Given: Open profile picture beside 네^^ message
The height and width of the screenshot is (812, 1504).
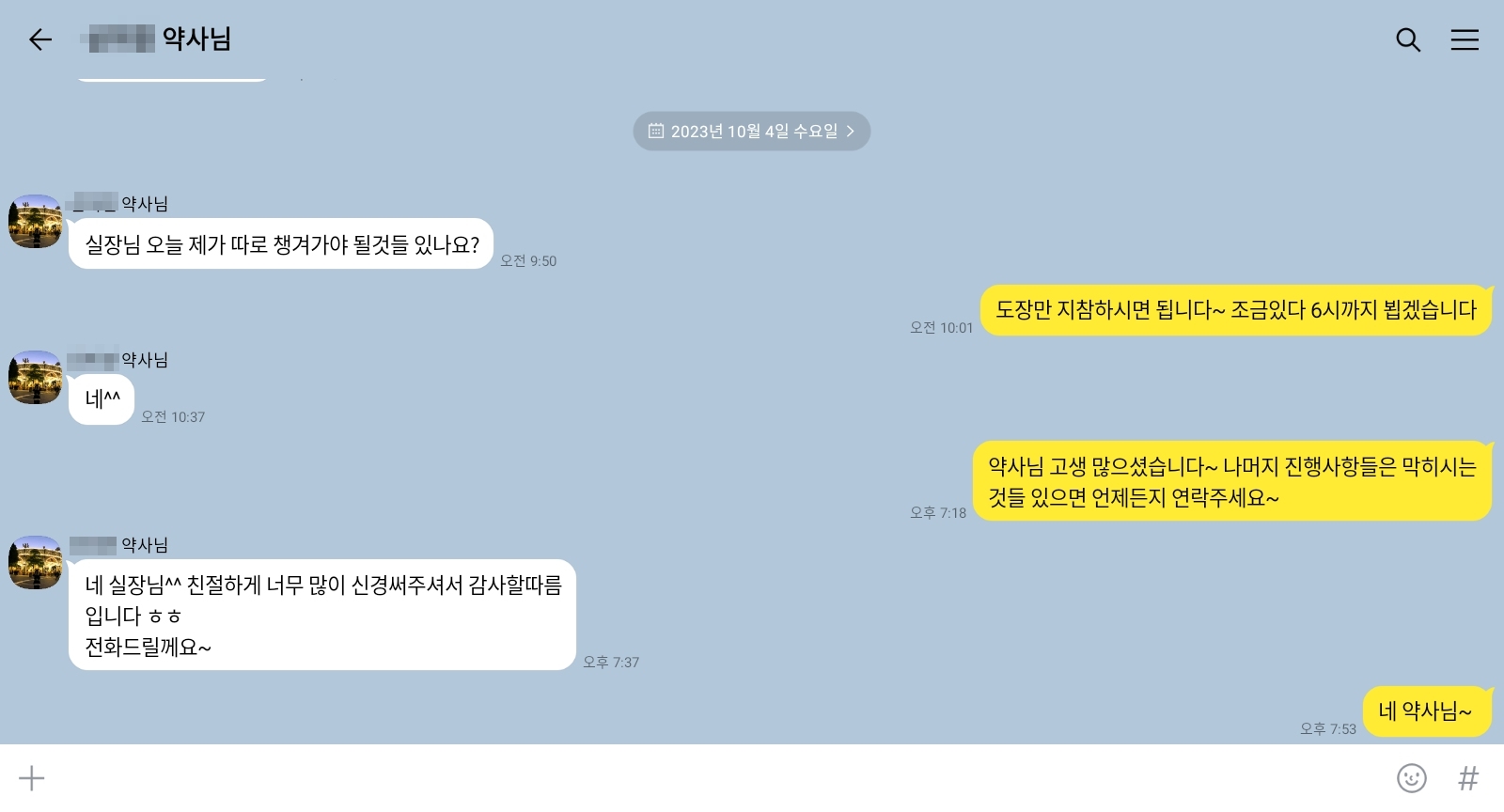Looking at the screenshot, I should 35,378.
